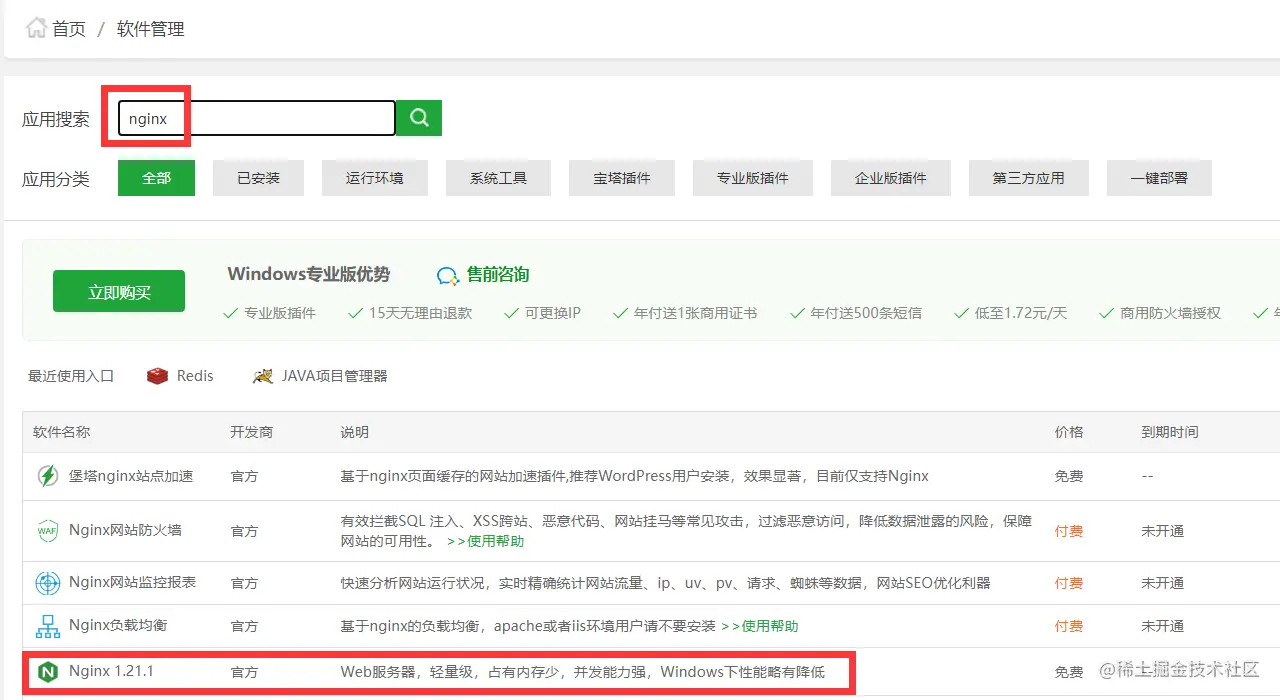Click 软件管理 in the breadcrumb
This screenshot has width=1280, height=700.
[151, 29]
